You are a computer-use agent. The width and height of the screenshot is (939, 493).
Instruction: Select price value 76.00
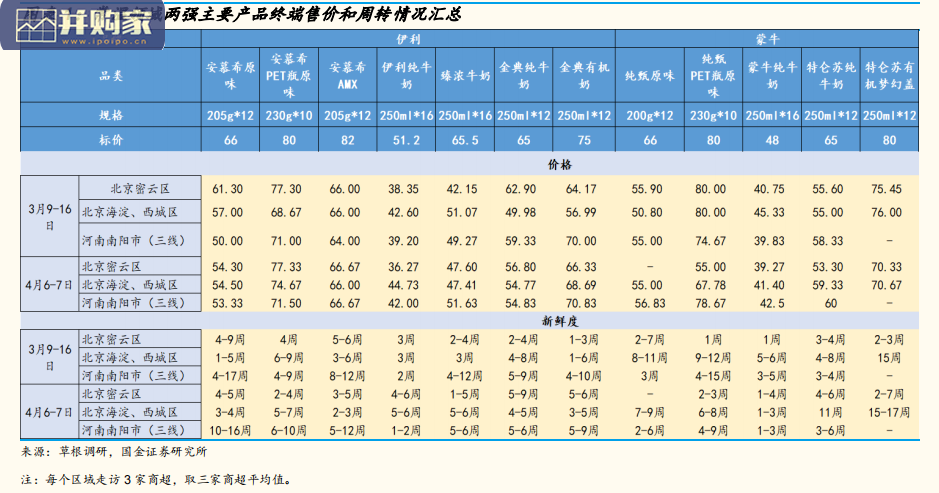(x=886, y=213)
